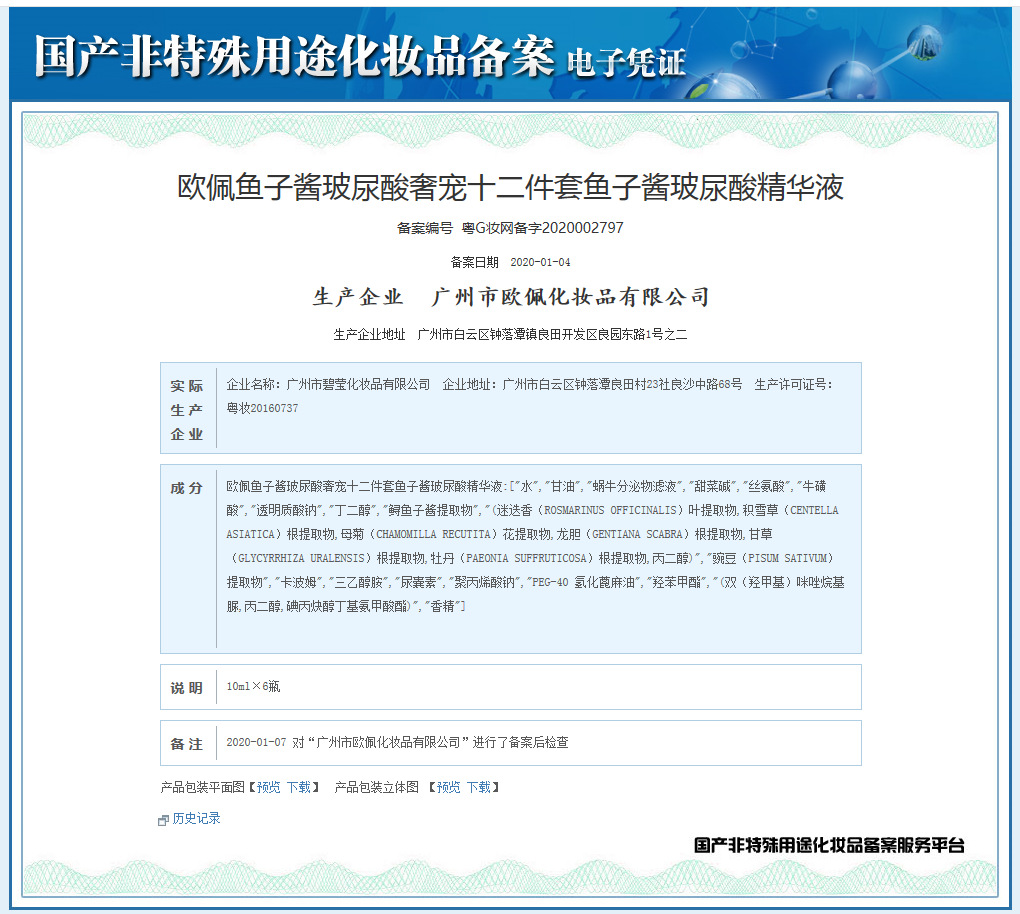
Task: Click the 生产企业 heading label
Action: [x=358, y=297]
